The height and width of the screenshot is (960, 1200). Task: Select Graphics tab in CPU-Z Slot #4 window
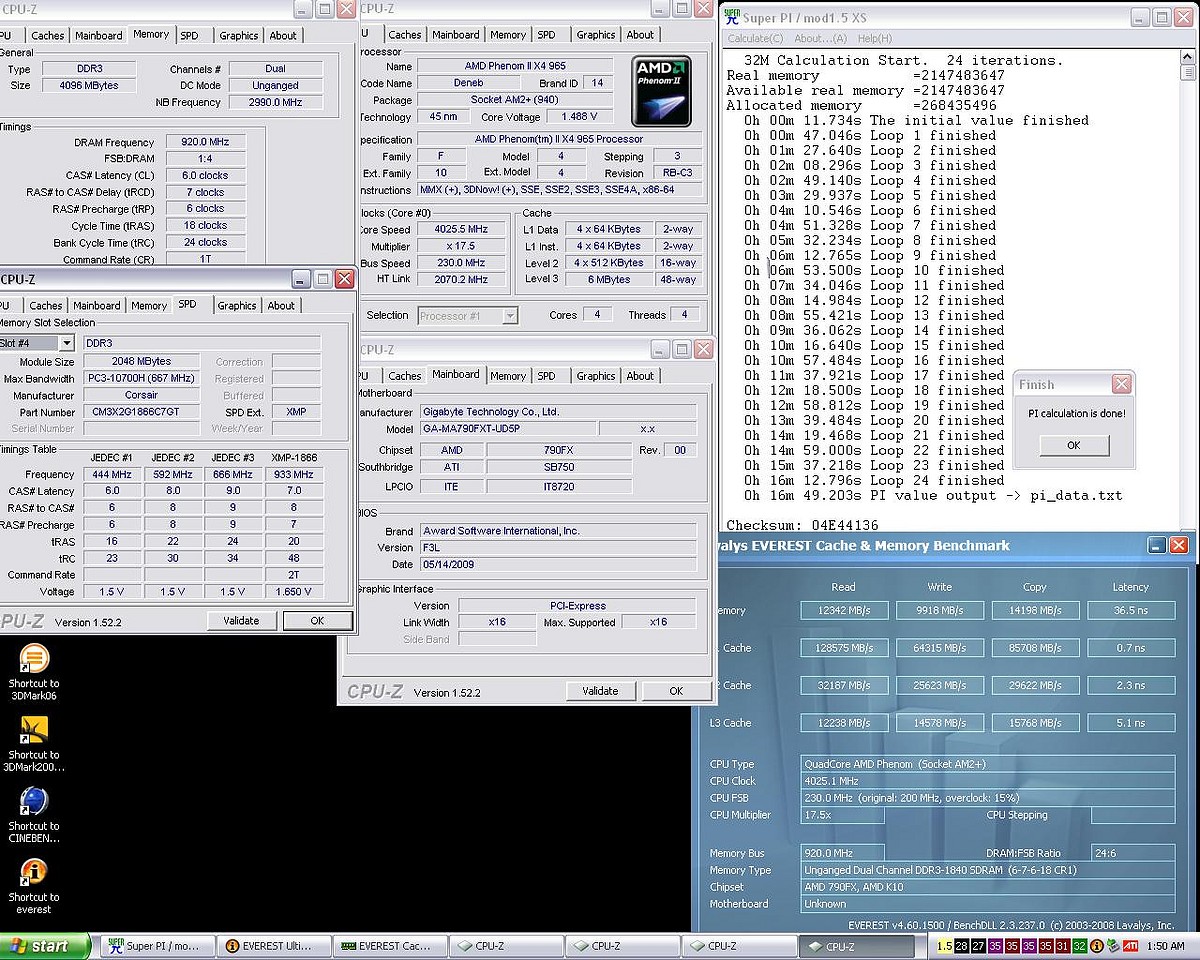click(x=237, y=305)
